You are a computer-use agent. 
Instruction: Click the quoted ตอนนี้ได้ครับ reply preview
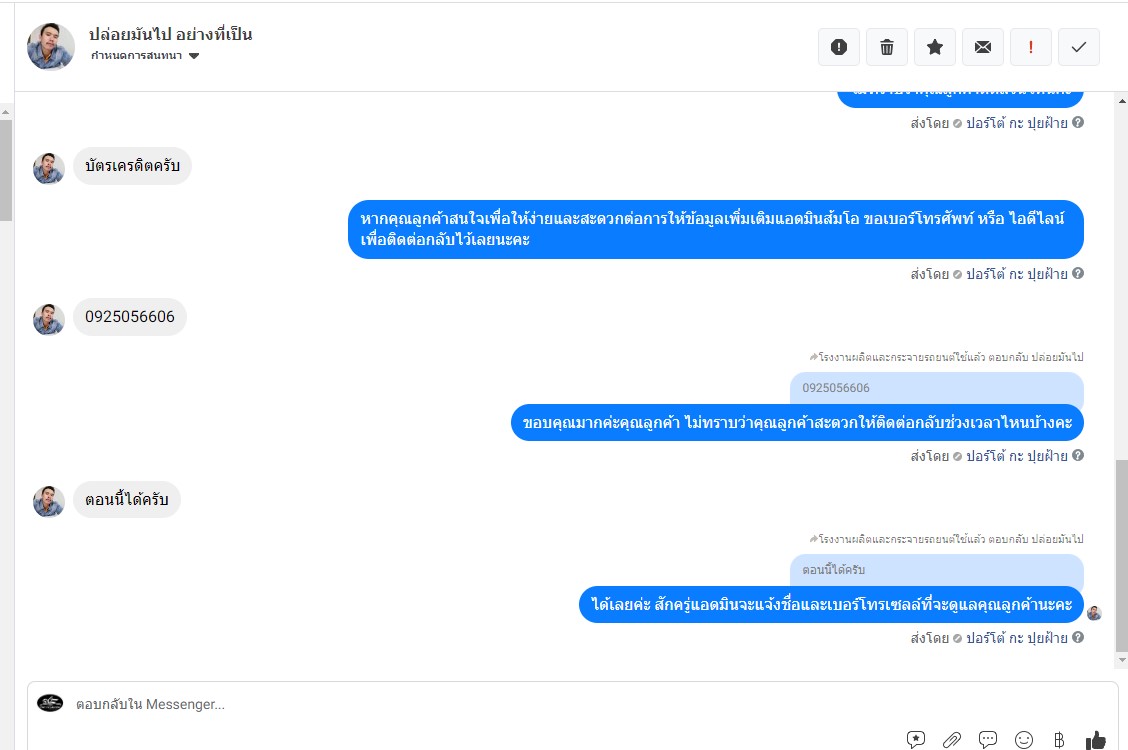click(937, 570)
